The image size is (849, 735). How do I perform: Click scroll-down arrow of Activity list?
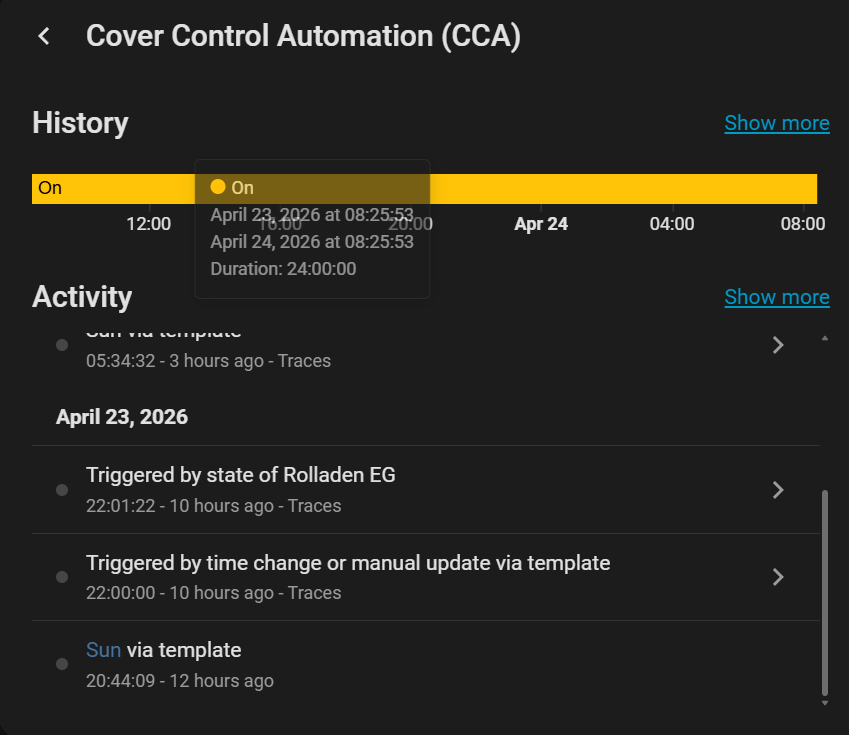824,703
